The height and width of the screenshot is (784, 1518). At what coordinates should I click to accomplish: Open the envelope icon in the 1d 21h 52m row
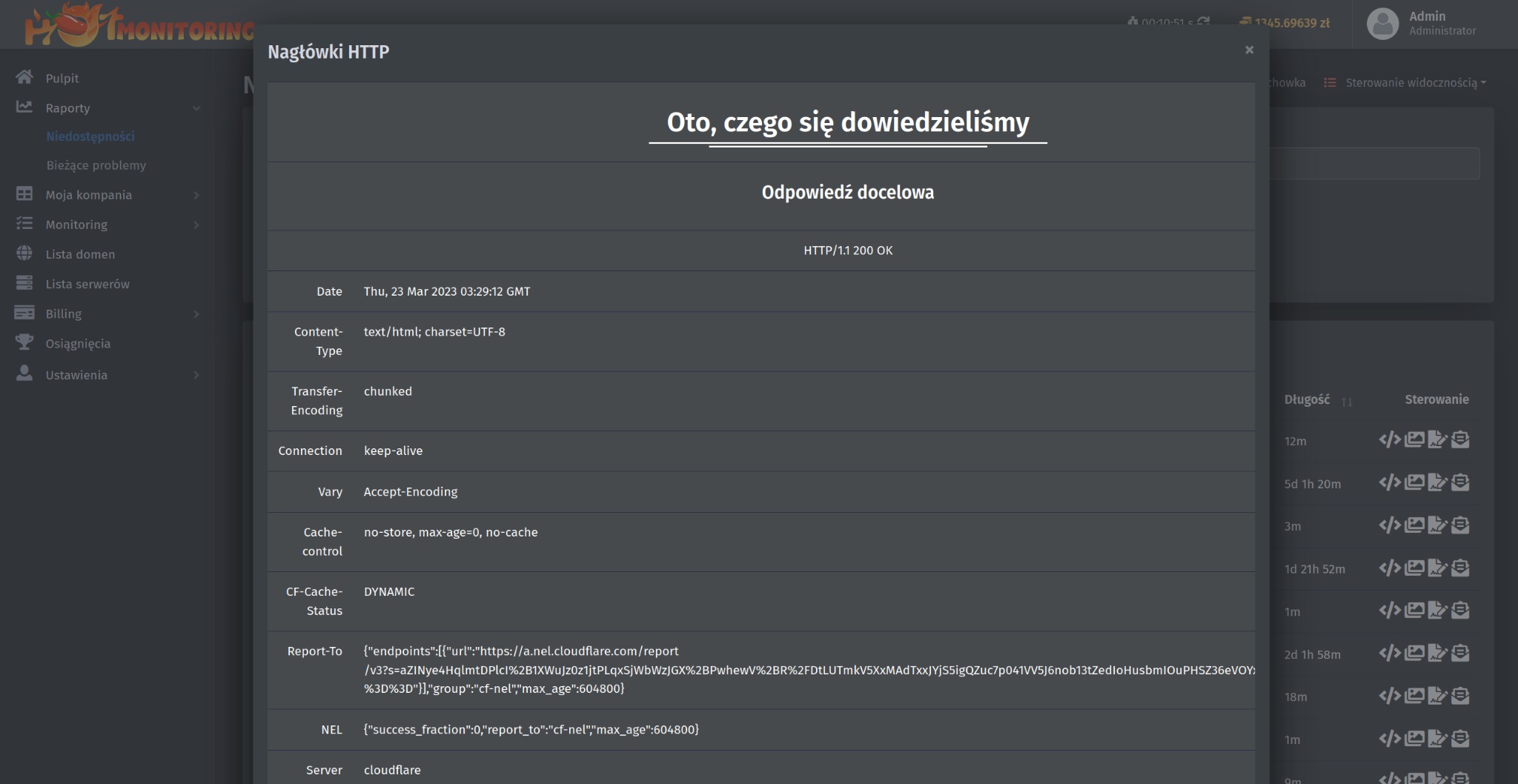pyautogui.click(x=1460, y=568)
